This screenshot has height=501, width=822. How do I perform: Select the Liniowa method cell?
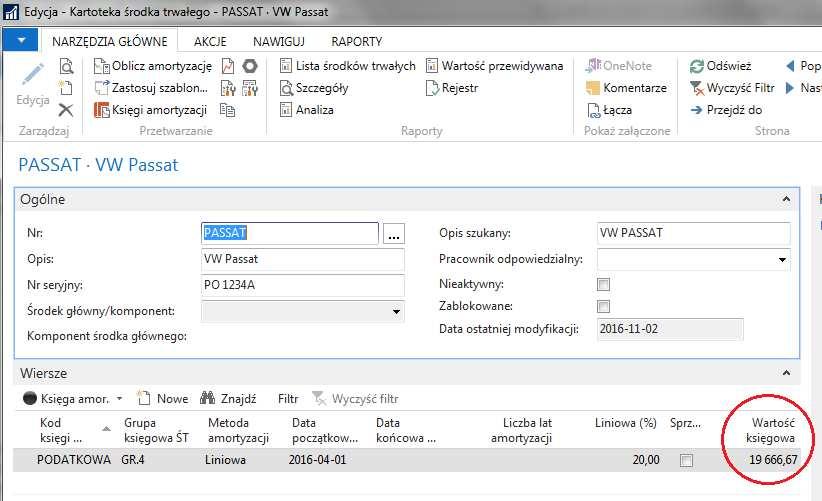pos(225,460)
